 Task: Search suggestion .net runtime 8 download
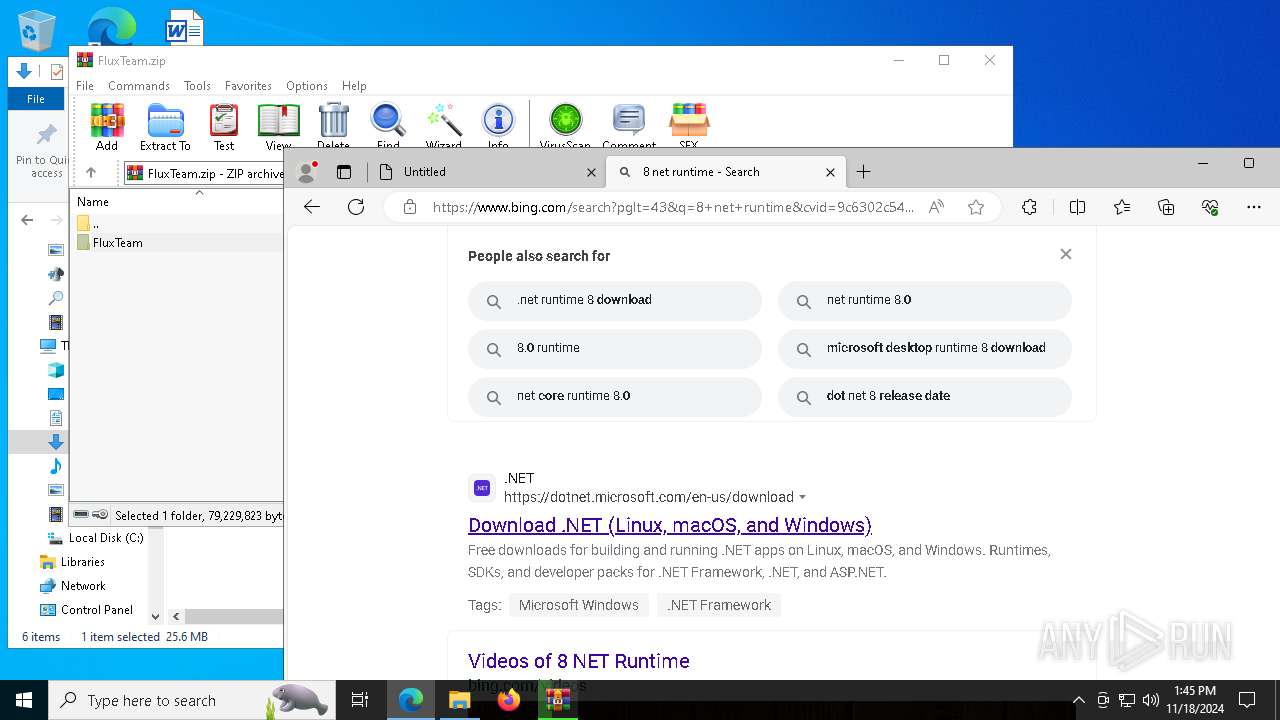pos(615,300)
